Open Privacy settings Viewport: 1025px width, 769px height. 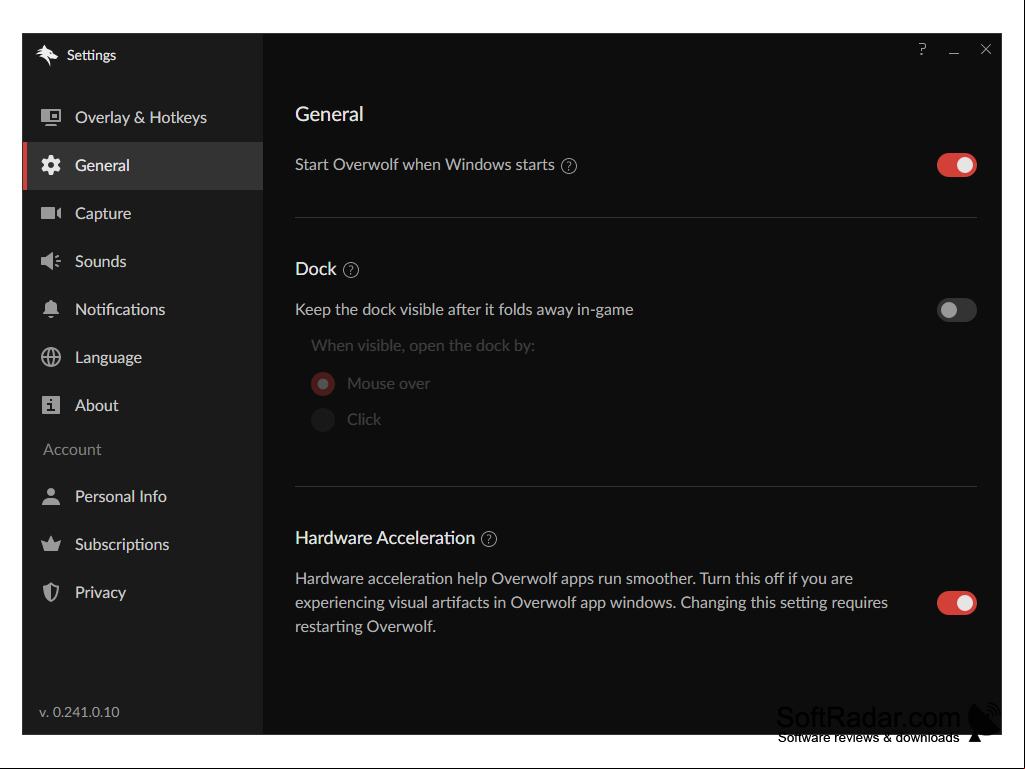point(143,592)
